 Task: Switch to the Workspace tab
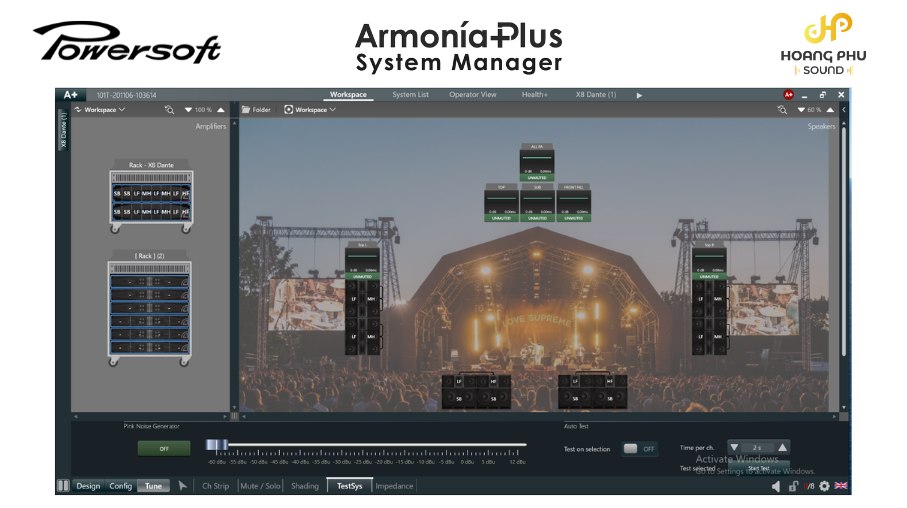coord(348,94)
